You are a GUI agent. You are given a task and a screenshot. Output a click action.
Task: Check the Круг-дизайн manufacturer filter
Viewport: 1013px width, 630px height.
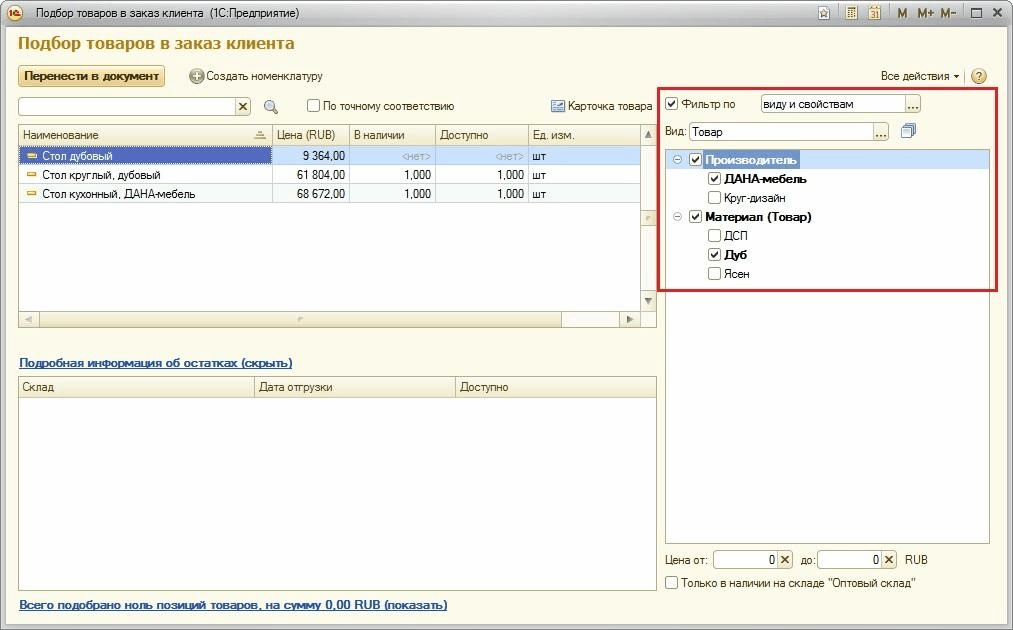(714, 198)
